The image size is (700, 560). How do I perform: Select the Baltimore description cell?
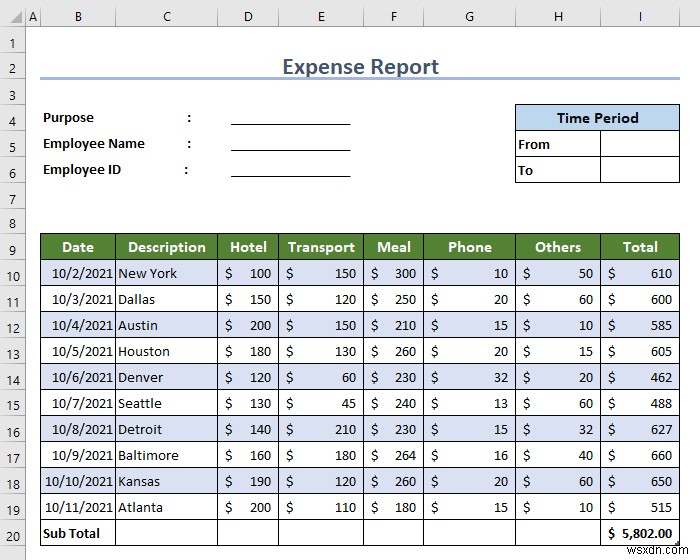(167, 455)
